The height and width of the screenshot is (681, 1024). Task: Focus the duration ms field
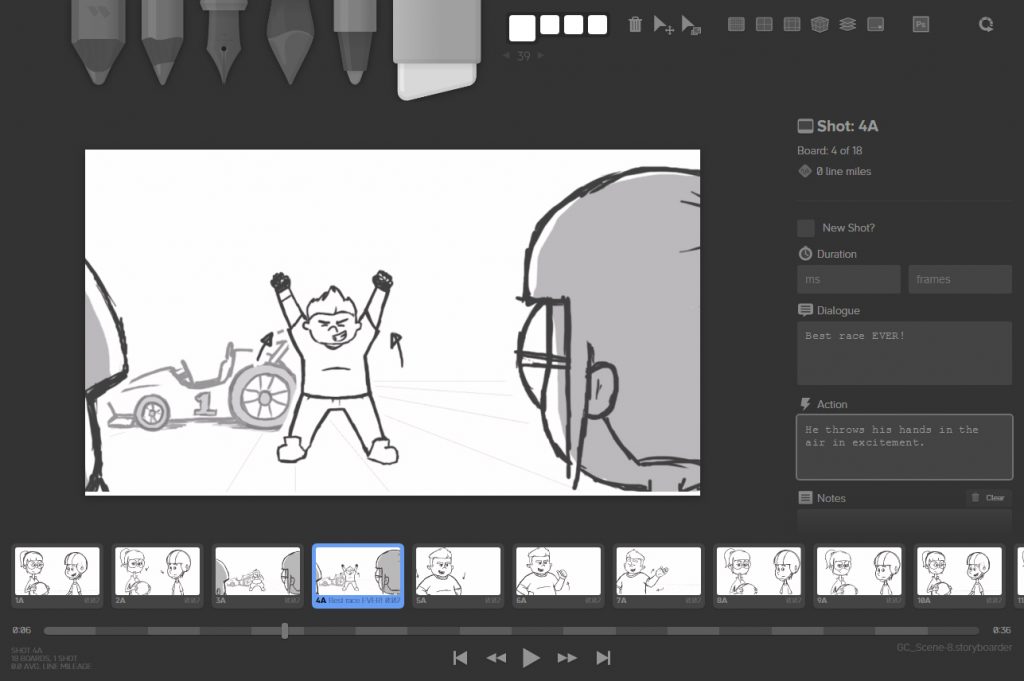pyautogui.click(x=848, y=279)
